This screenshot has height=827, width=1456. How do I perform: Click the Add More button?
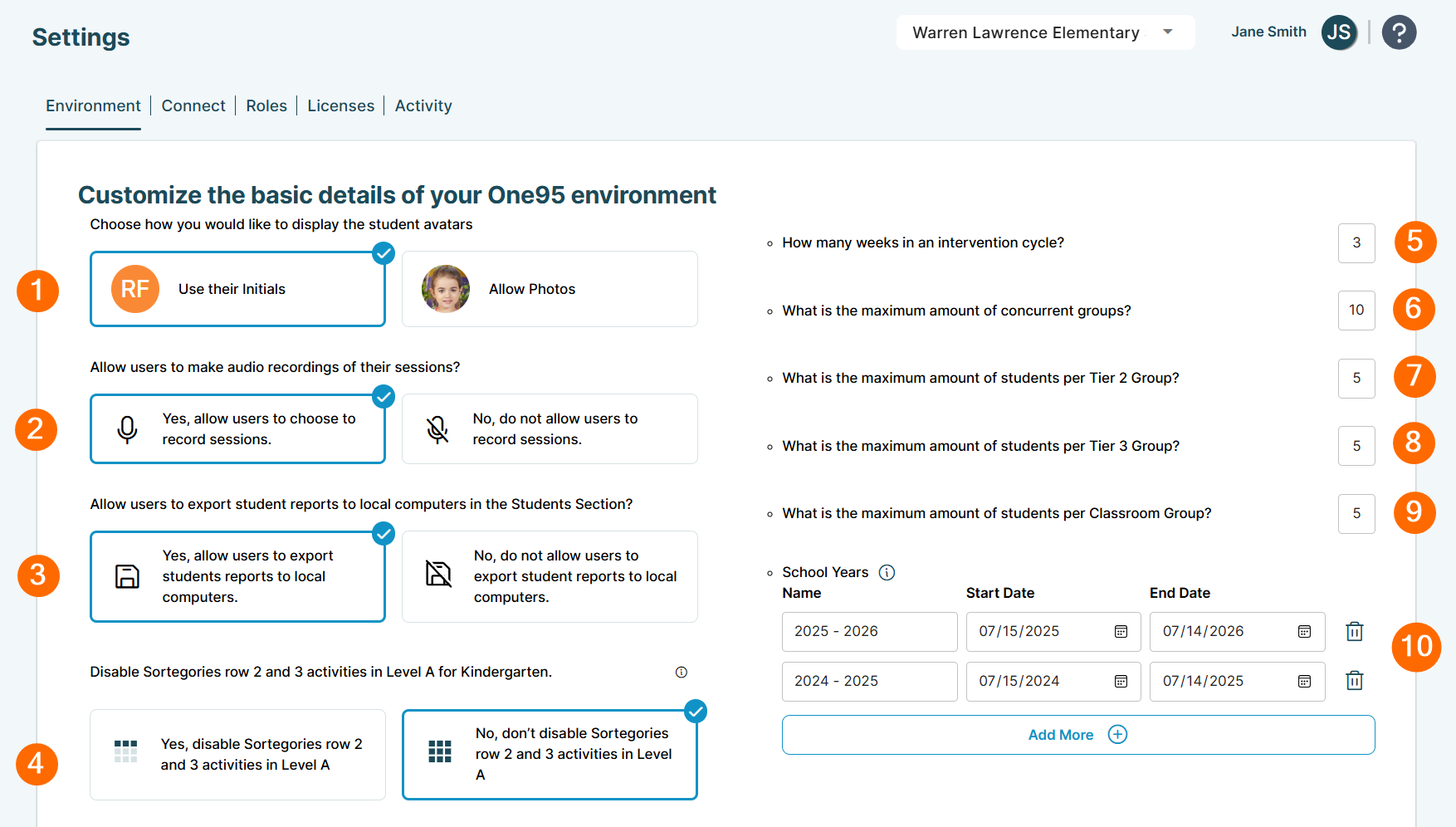click(1078, 735)
